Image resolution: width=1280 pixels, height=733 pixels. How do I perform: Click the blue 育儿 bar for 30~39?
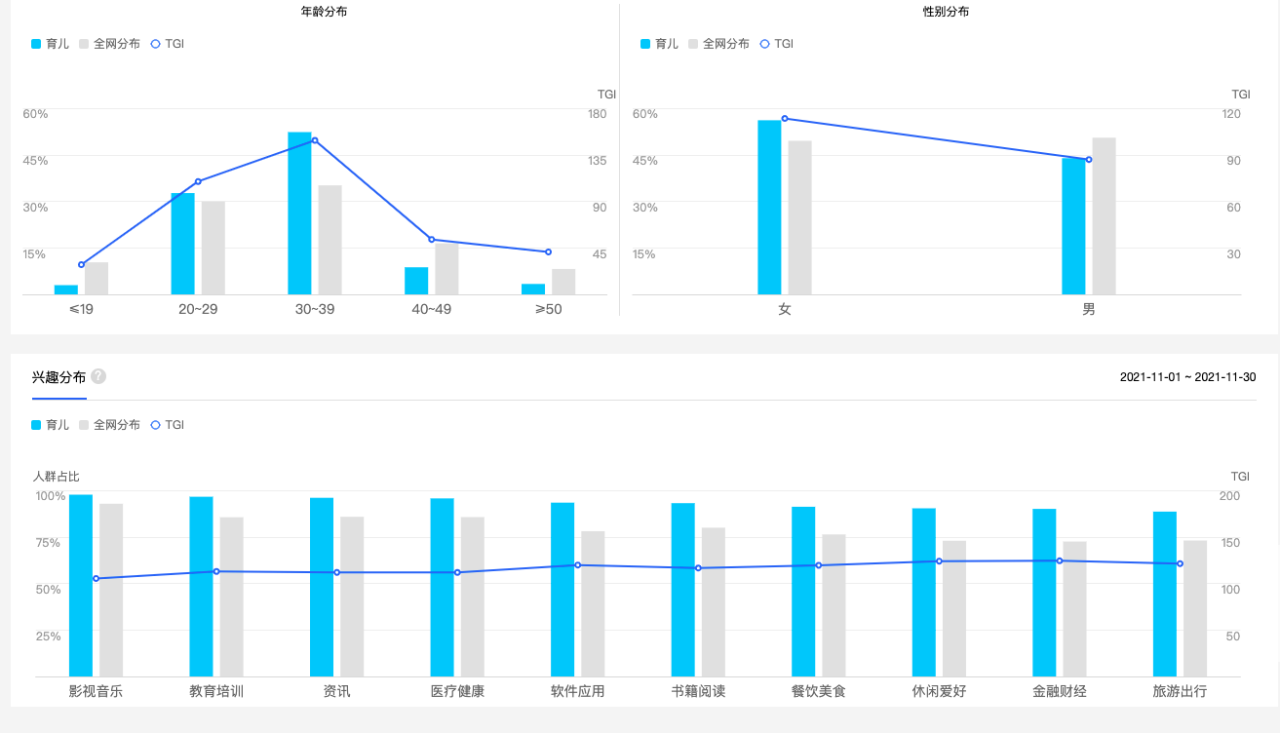pyautogui.click(x=300, y=213)
